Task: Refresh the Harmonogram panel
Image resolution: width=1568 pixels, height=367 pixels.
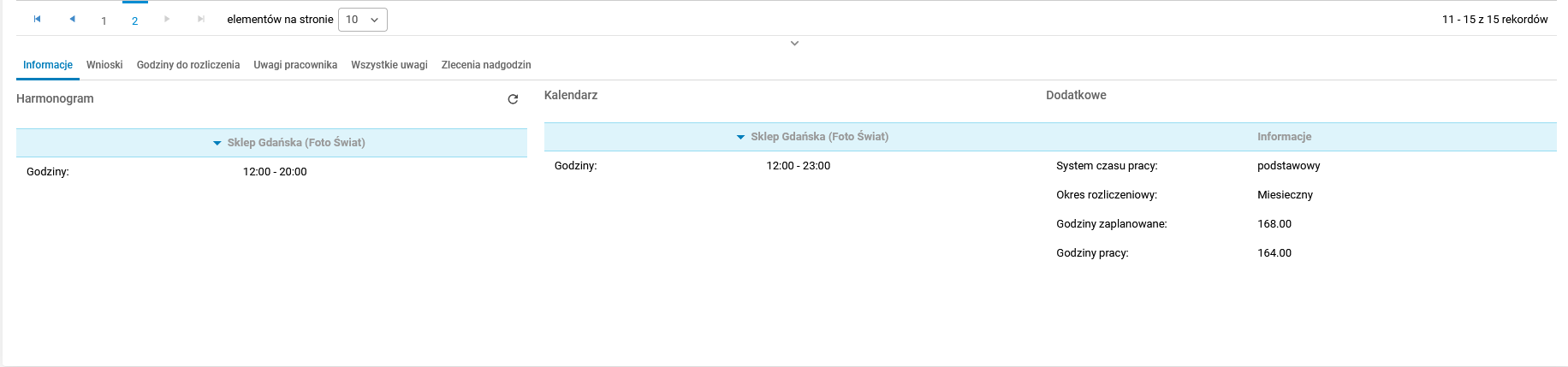Action: tap(513, 99)
